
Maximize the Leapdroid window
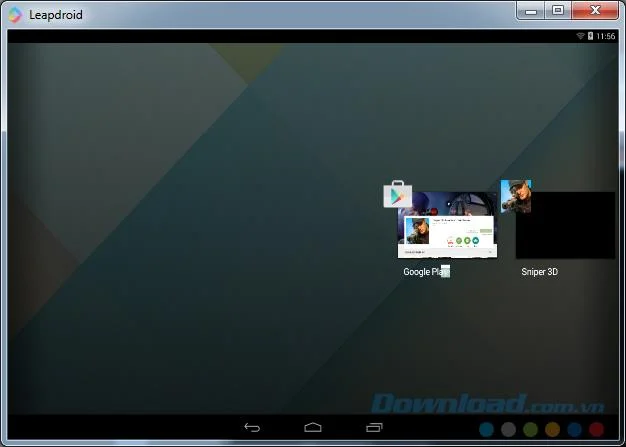(558, 10)
